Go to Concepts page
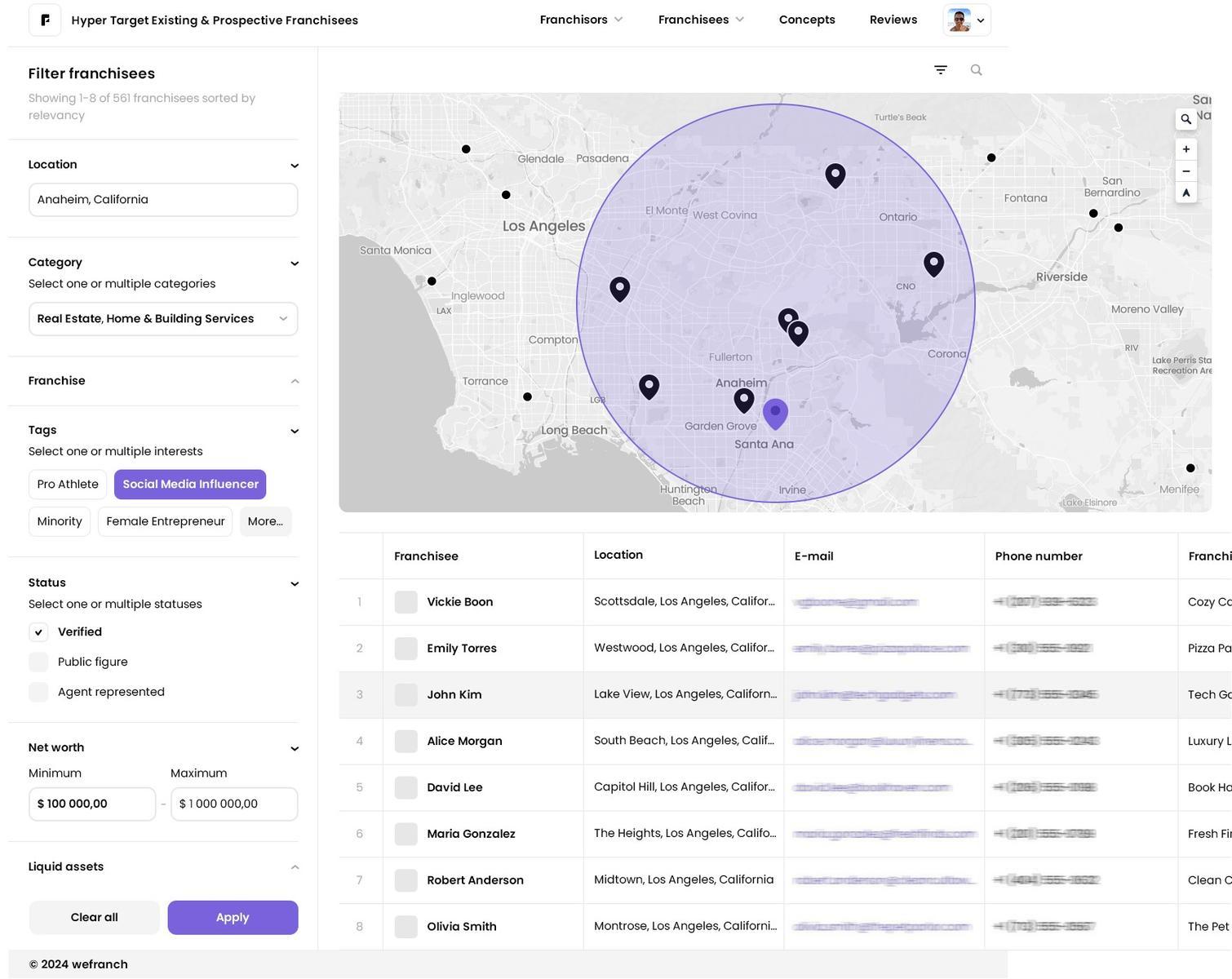The width and height of the screenshot is (1232, 979). click(x=807, y=20)
